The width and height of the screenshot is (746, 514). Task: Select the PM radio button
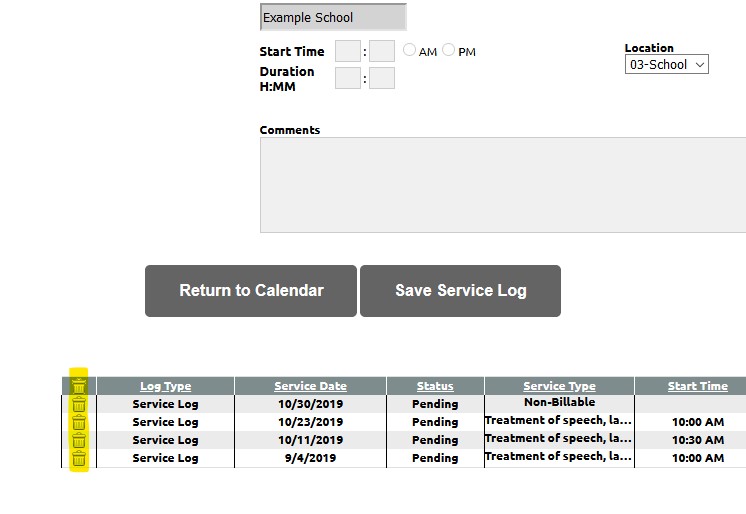(449, 49)
